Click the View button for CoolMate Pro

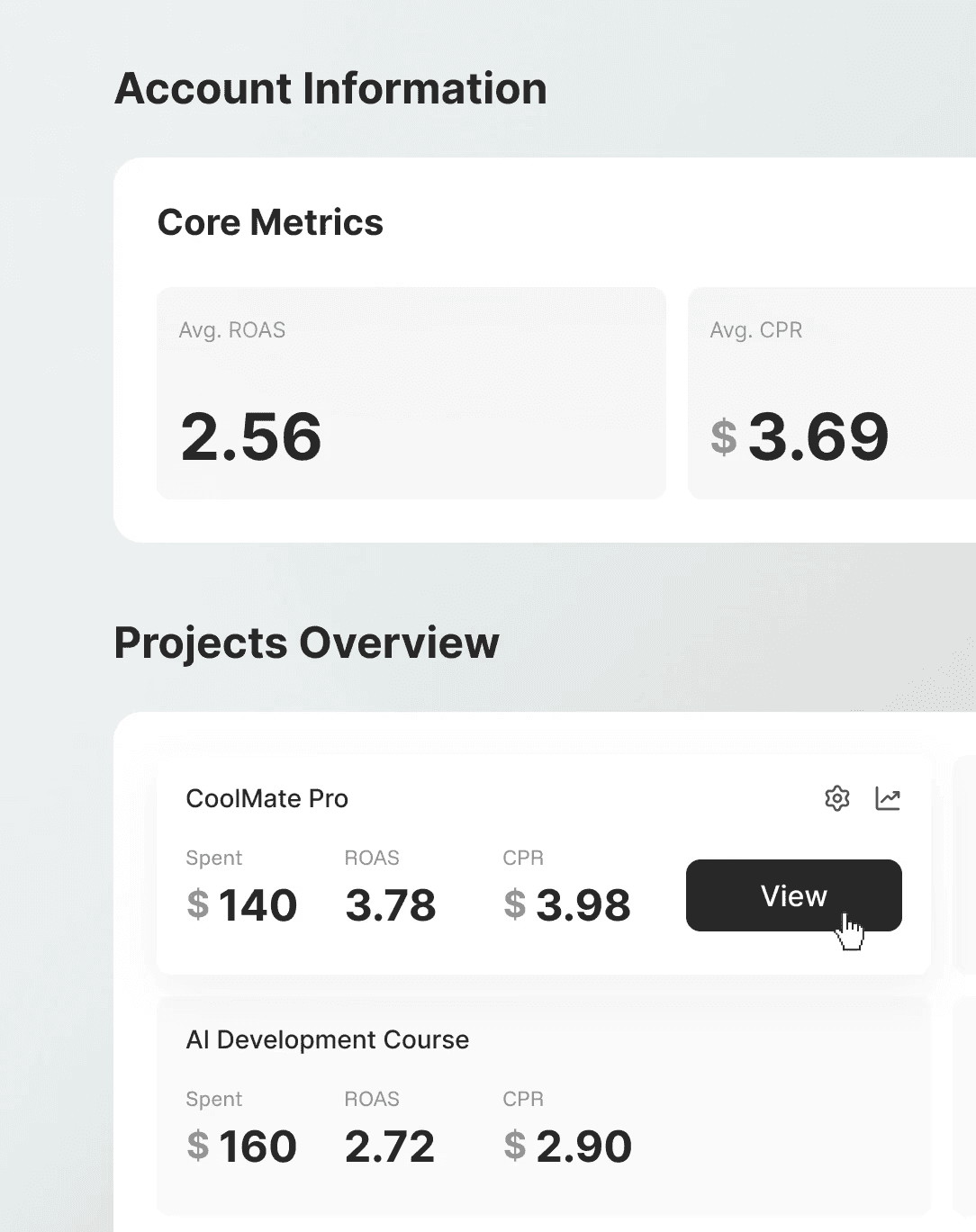(794, 895)
